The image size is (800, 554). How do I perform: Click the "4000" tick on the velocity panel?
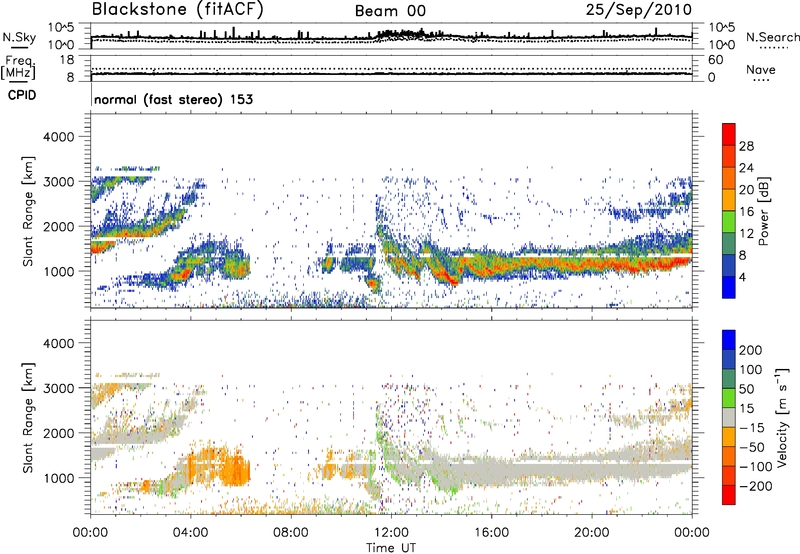(58, 343)
